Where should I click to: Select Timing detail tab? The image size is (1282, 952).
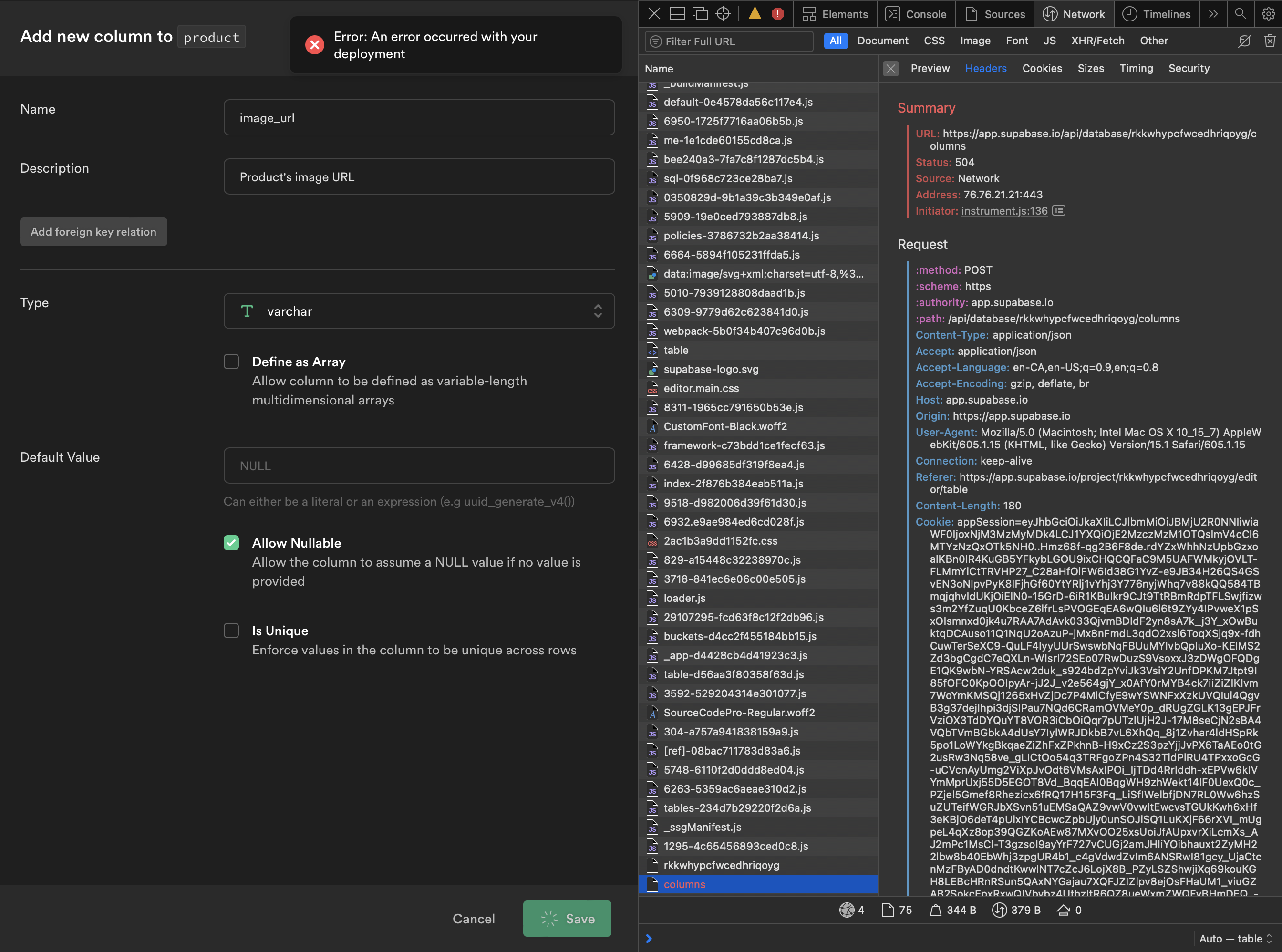click(1136, 69)
